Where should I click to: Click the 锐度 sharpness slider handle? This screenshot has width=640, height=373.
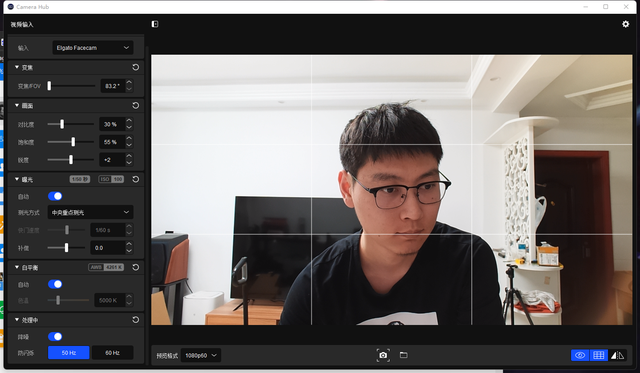tap(71, 160)
